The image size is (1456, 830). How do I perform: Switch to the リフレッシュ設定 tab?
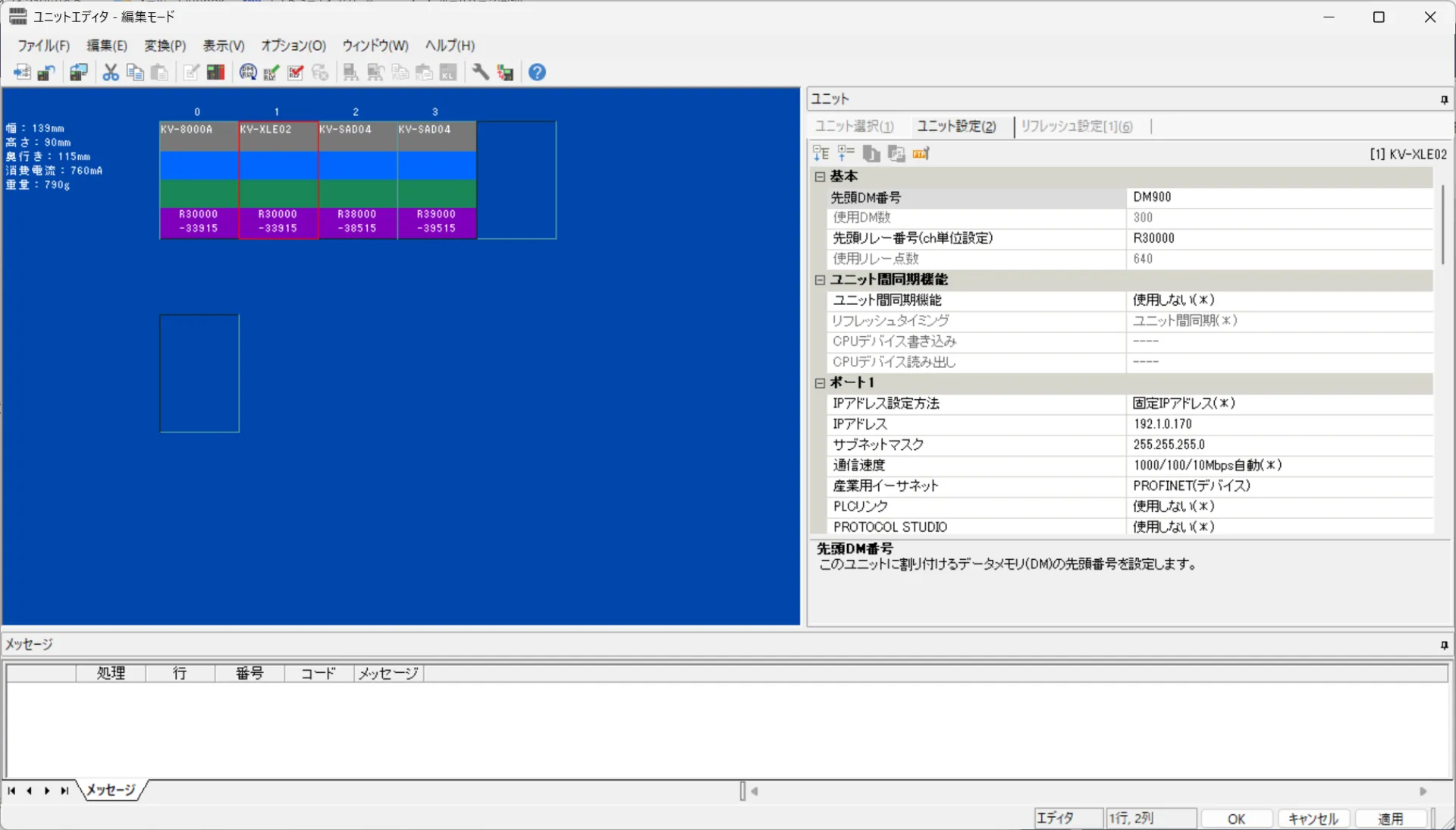(x=1076, y=126)
